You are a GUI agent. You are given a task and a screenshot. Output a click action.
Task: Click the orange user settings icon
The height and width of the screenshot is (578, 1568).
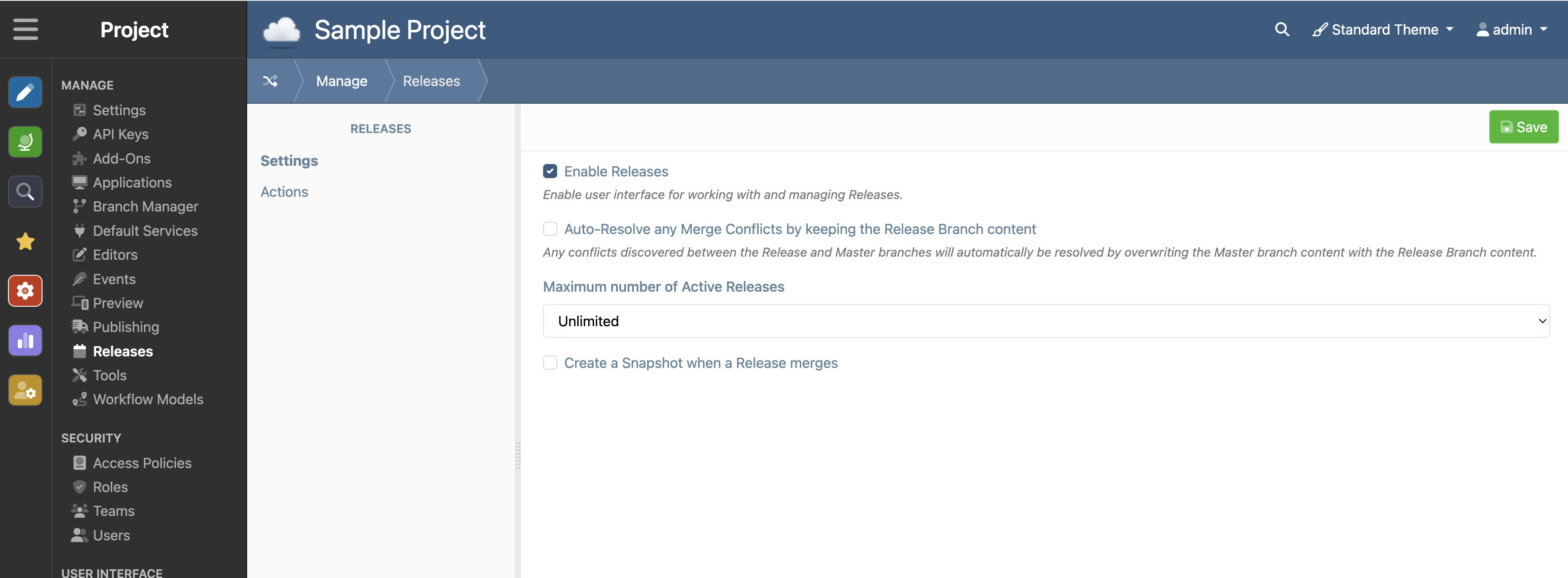pyautogui.click(x=25, y=391)
